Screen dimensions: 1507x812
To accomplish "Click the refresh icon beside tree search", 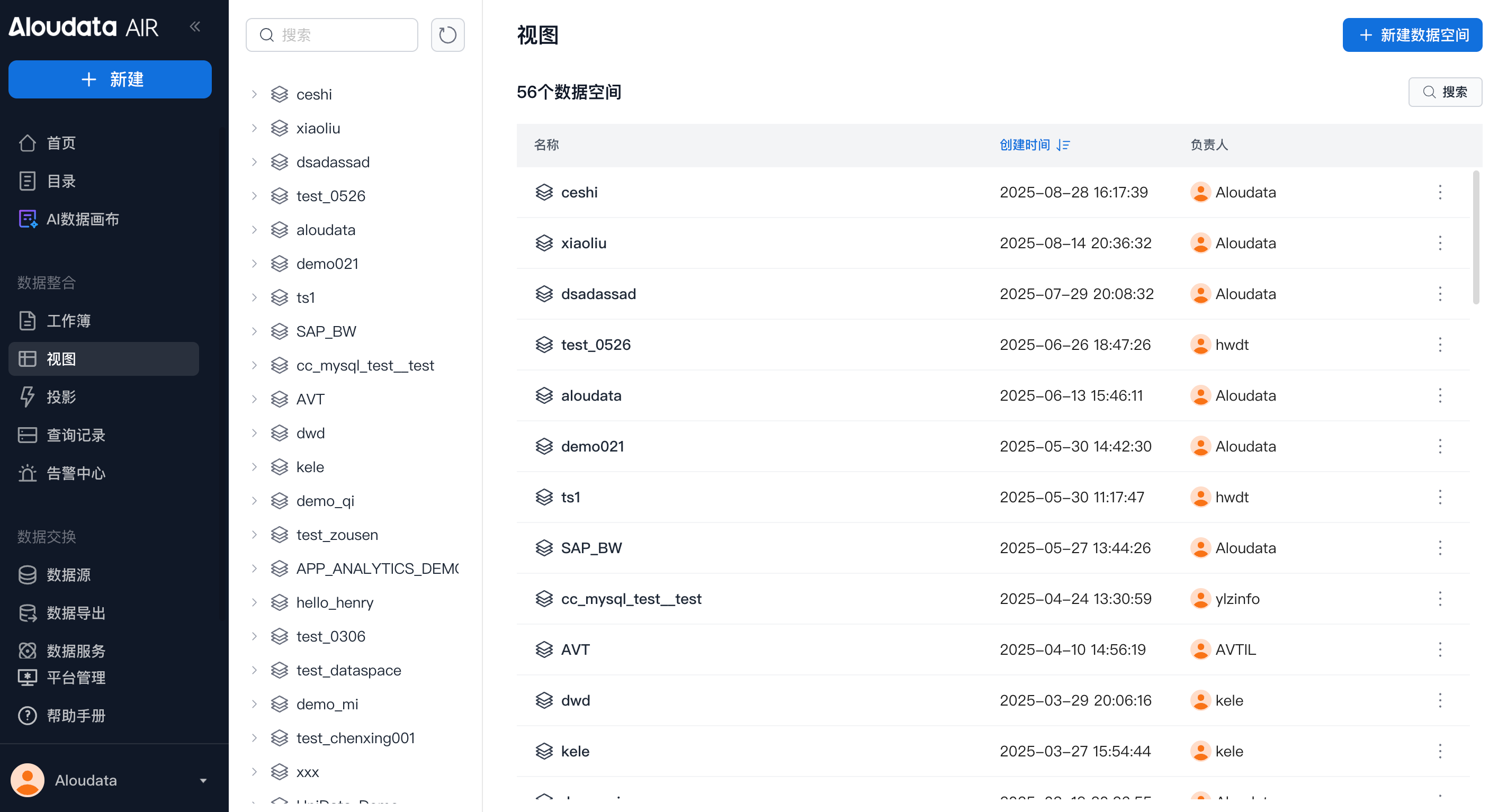I will tap(447, 35).
